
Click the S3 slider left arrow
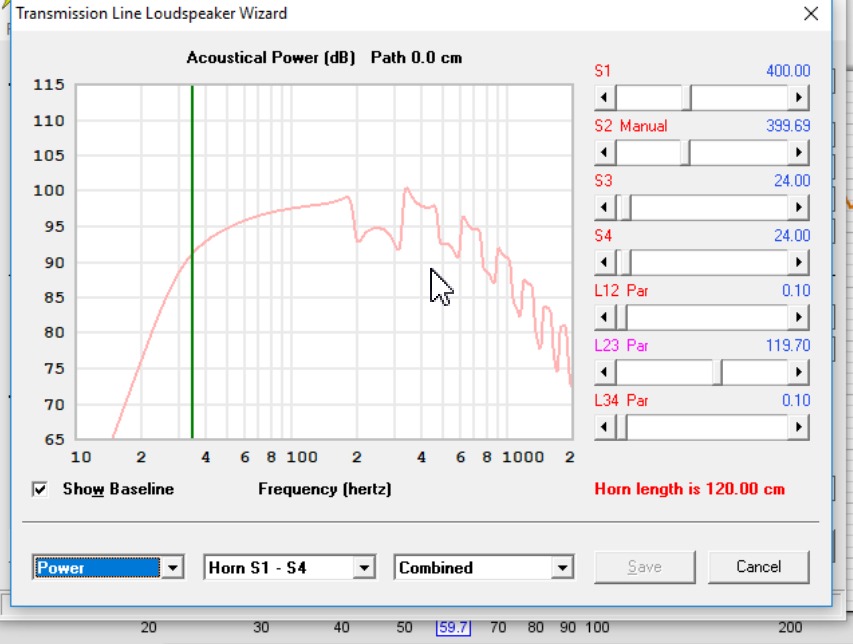click(604, 207)
